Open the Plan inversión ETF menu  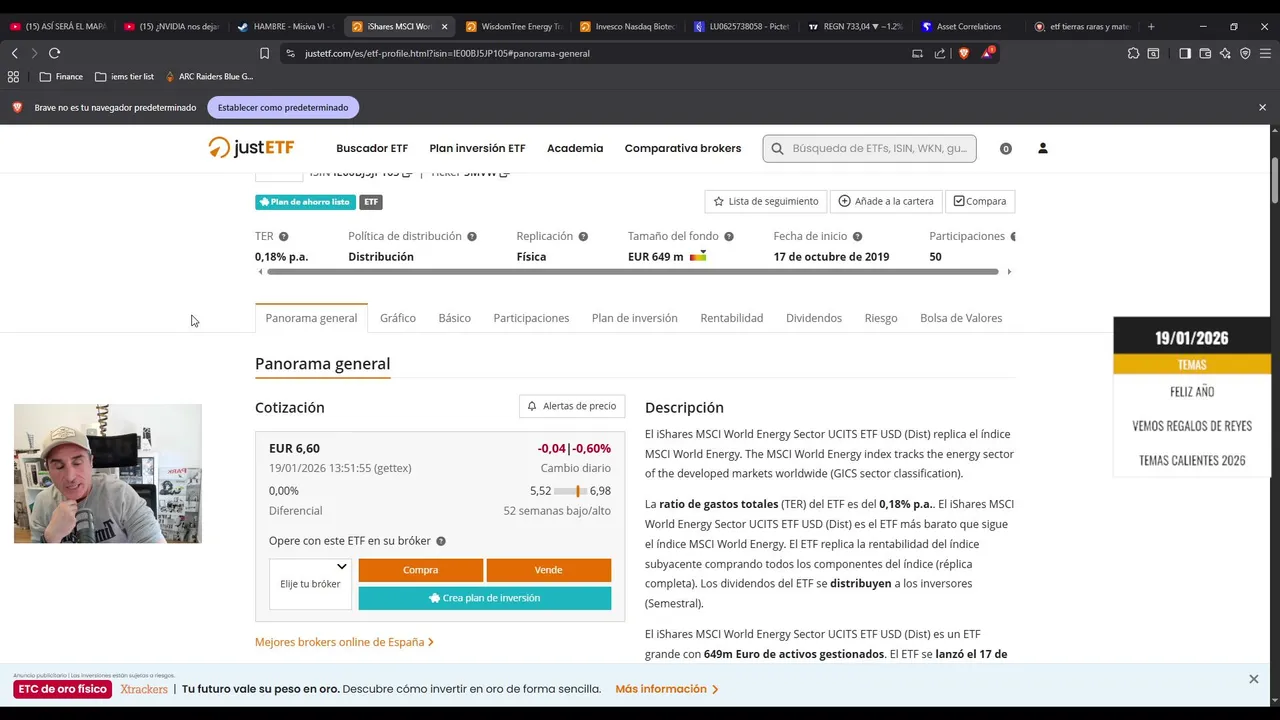coord(477,148)
